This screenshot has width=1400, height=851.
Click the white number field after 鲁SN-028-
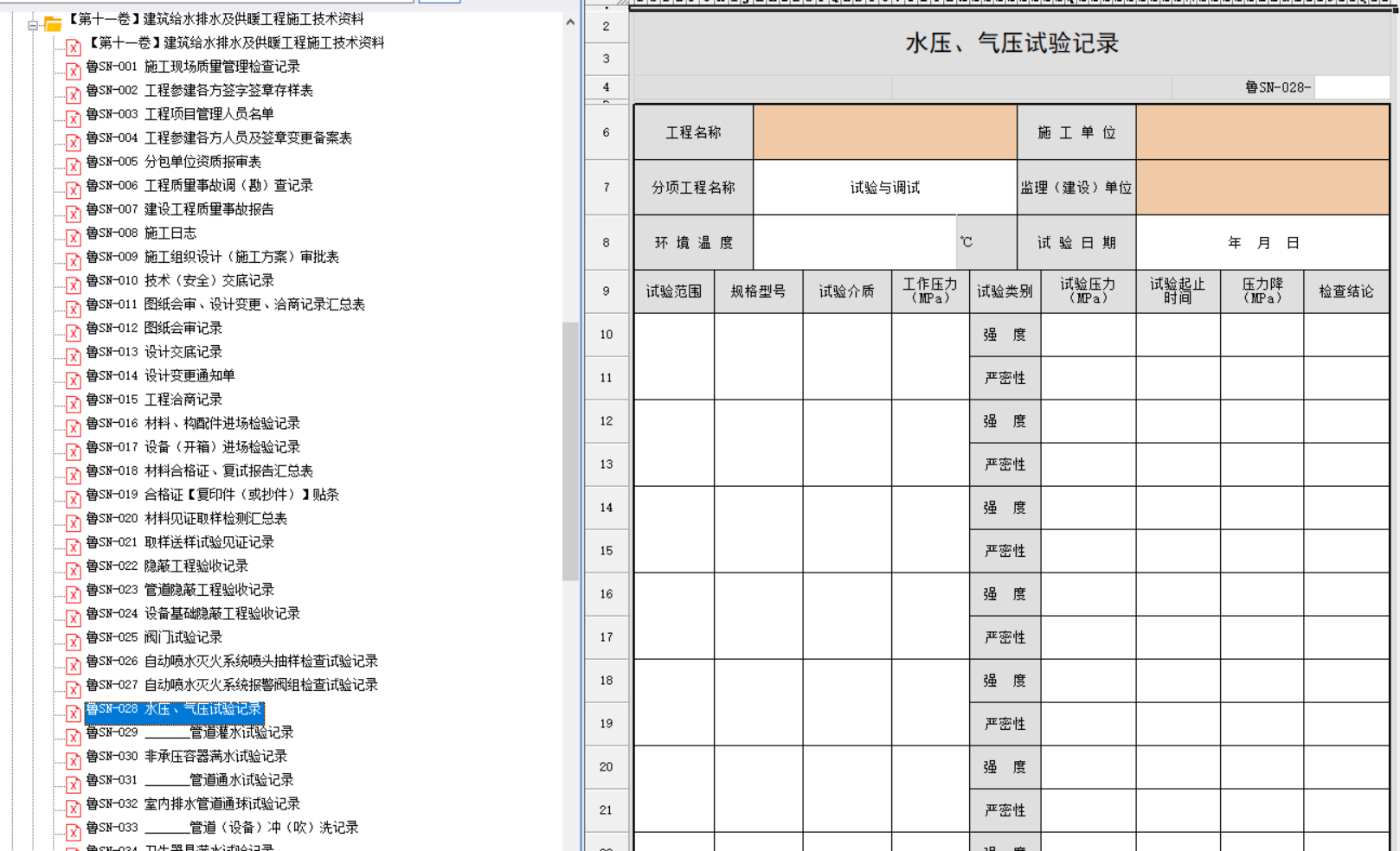[1351, 87]
